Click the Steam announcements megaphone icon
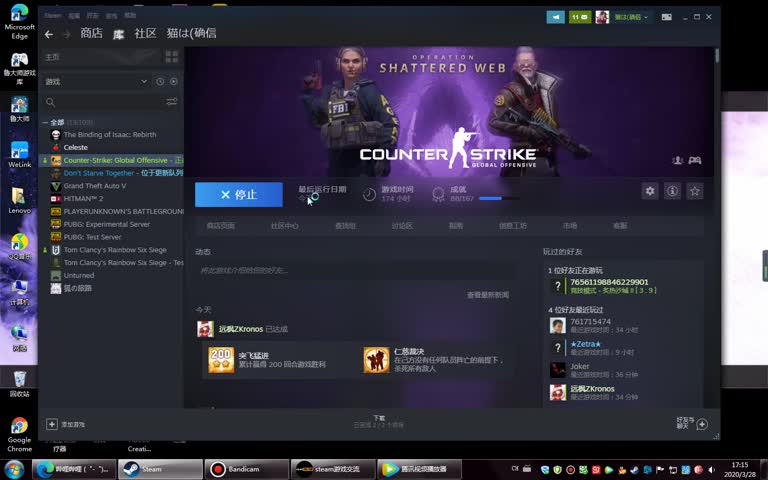The image size is (768, 480). (x=555, y=17)
